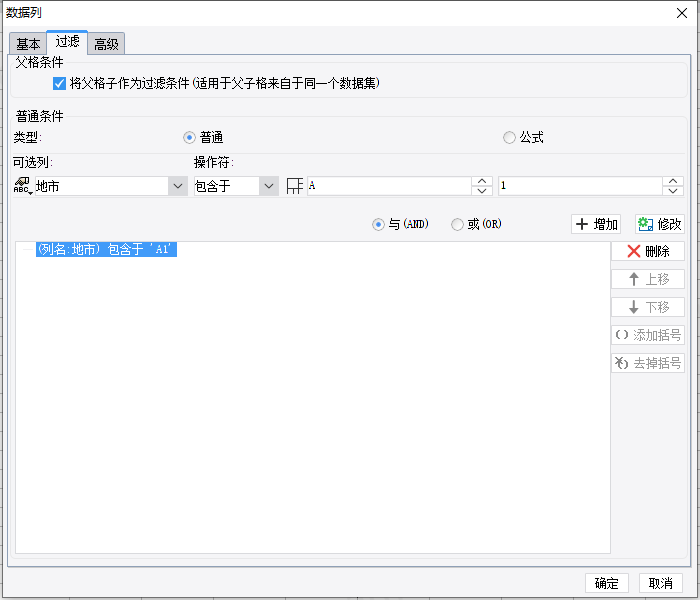Uncheck 将父格子作为过滤条件 checkbox

[x=59, y=83]
